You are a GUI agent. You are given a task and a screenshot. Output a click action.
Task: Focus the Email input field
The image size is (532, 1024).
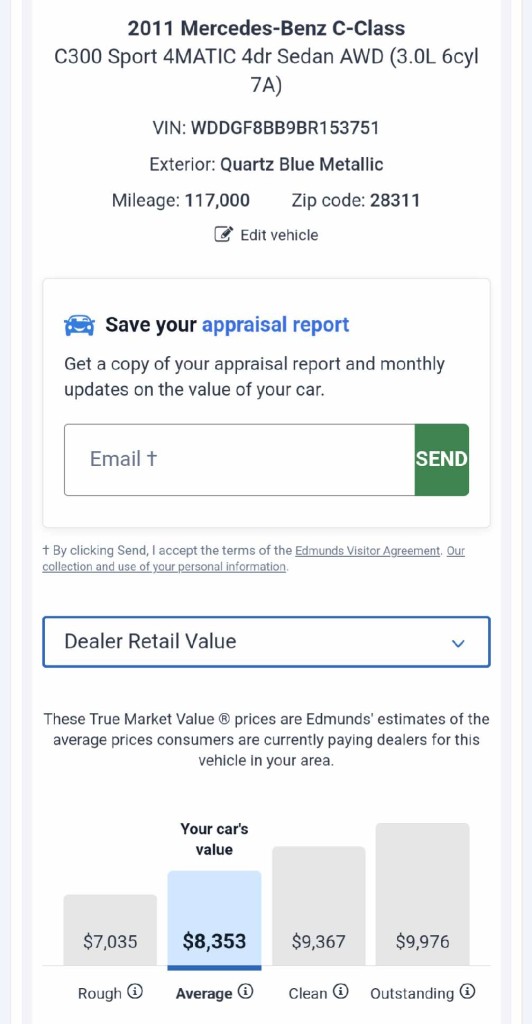[x=240, y=460]
